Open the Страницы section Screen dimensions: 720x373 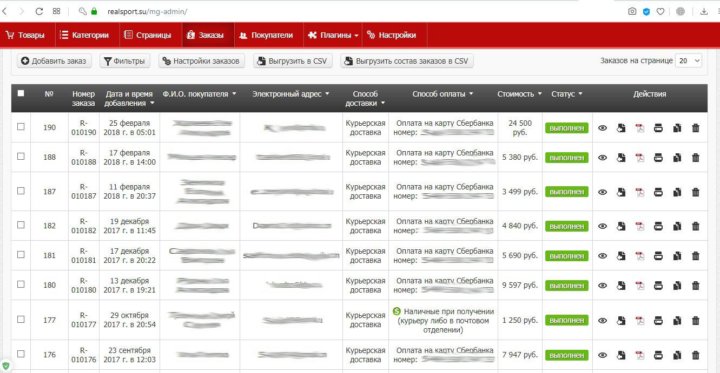coord(151,35)
